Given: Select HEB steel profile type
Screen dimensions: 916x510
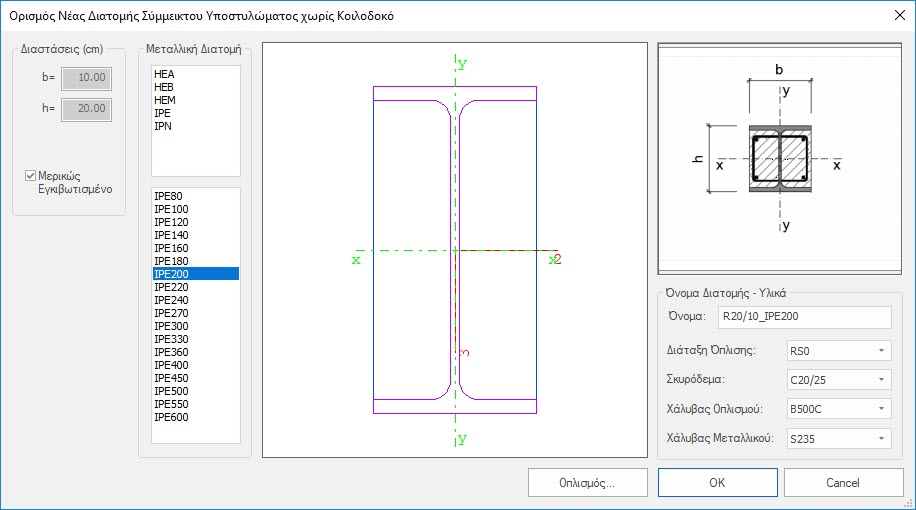Looking at the screenshot, I should 164,88.
